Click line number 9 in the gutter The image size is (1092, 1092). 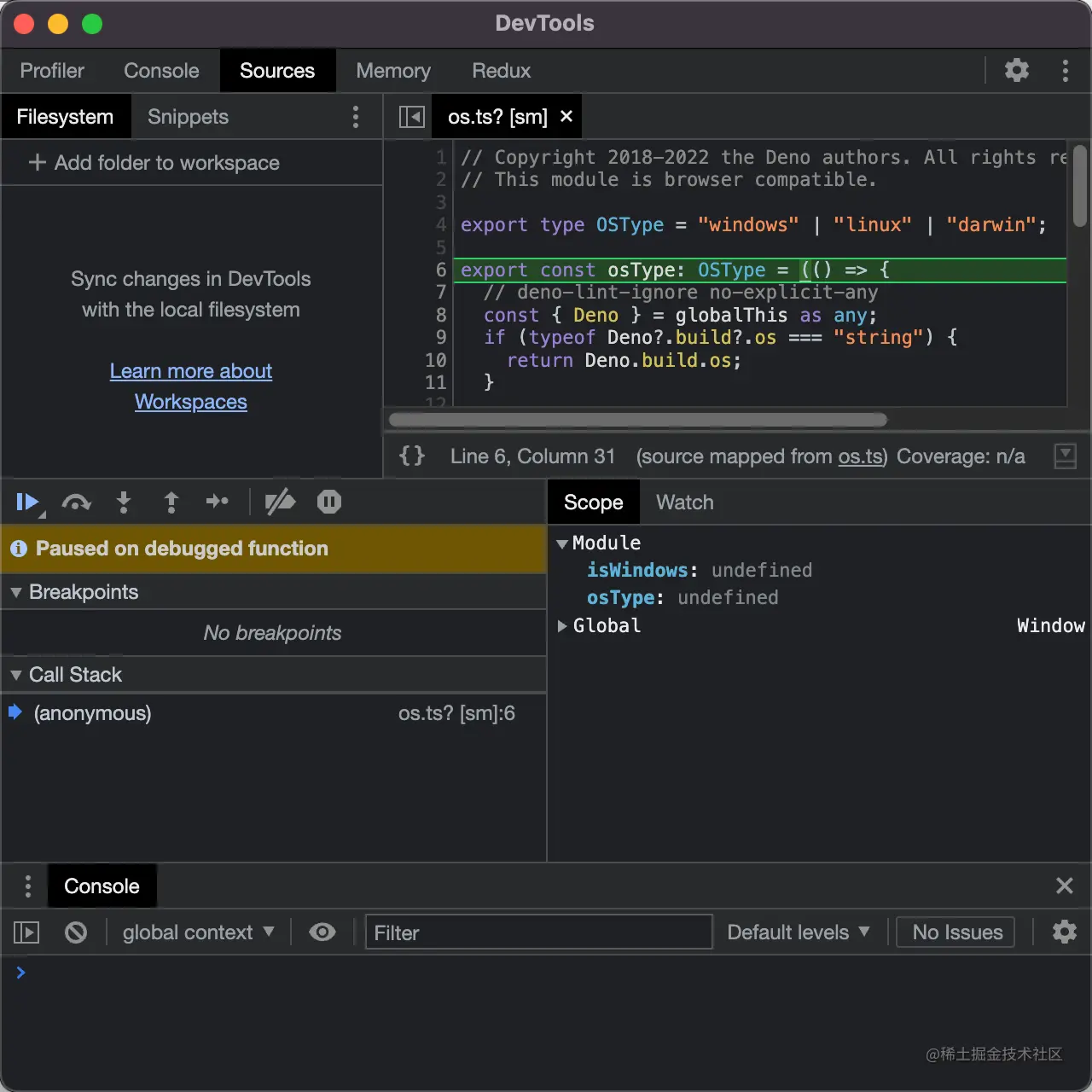pyautogui.click(x=441, y=338)
